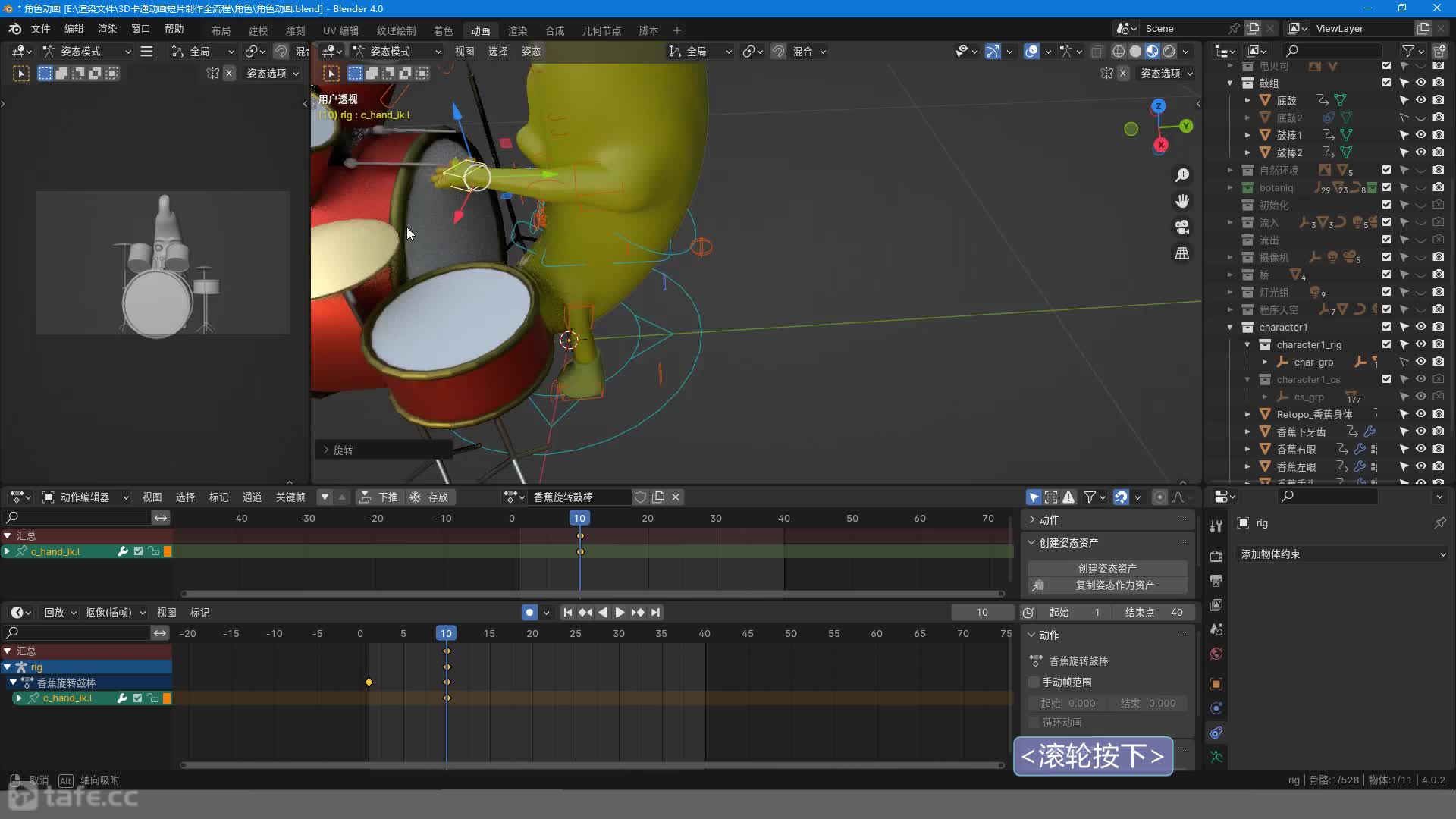Switch to 建模 workspace tab
Image resolution: width=1456 pixels, height=819 pixels.
click(259, 31)
